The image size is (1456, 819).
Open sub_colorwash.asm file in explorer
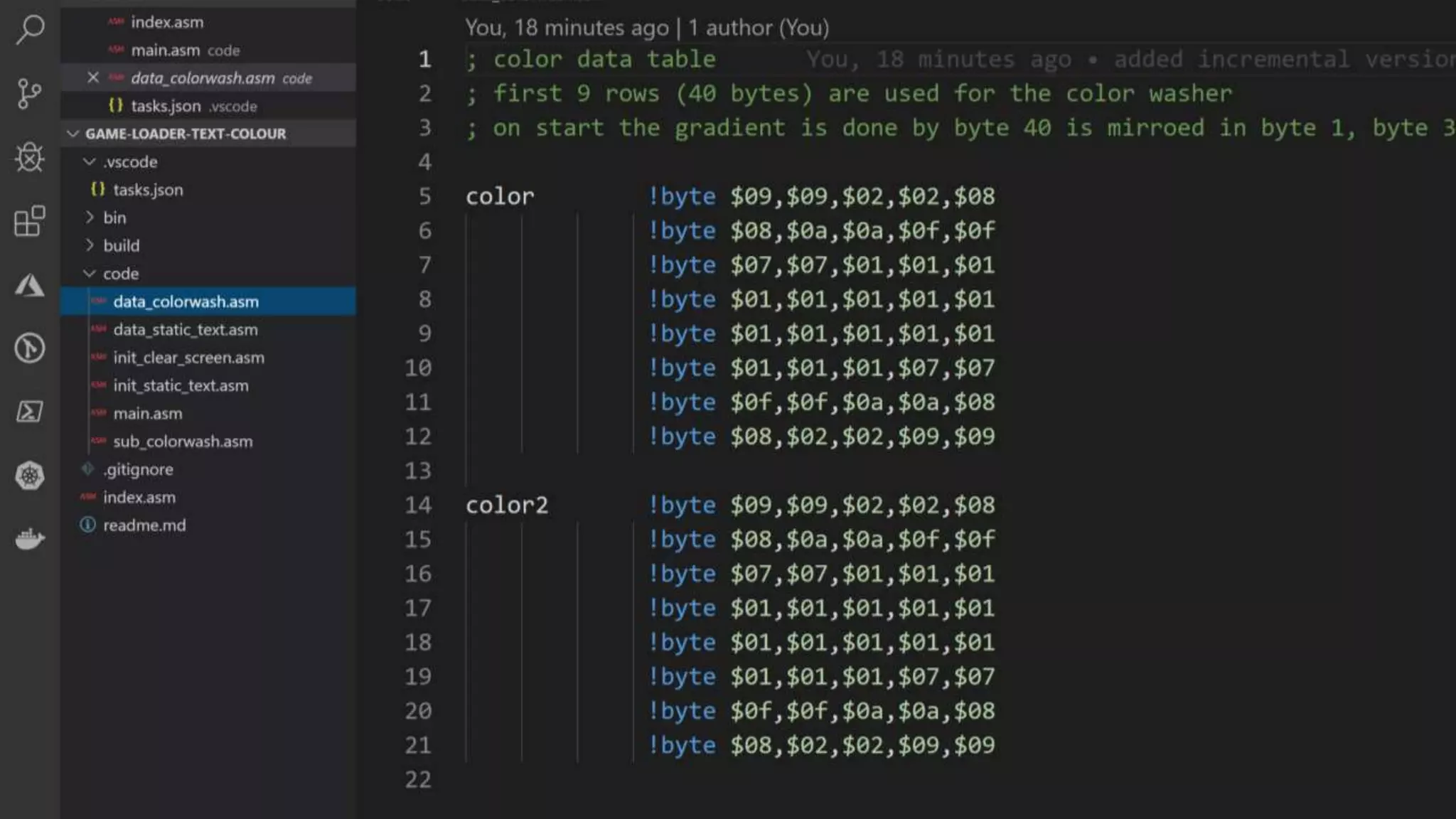pyautogui.click(x=183, y=441)
